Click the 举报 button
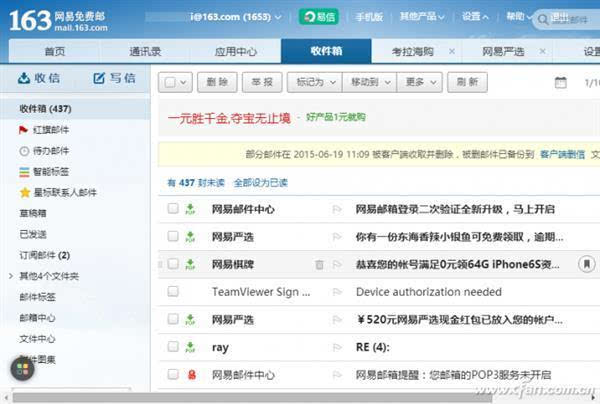 click(x=262, y=82)
